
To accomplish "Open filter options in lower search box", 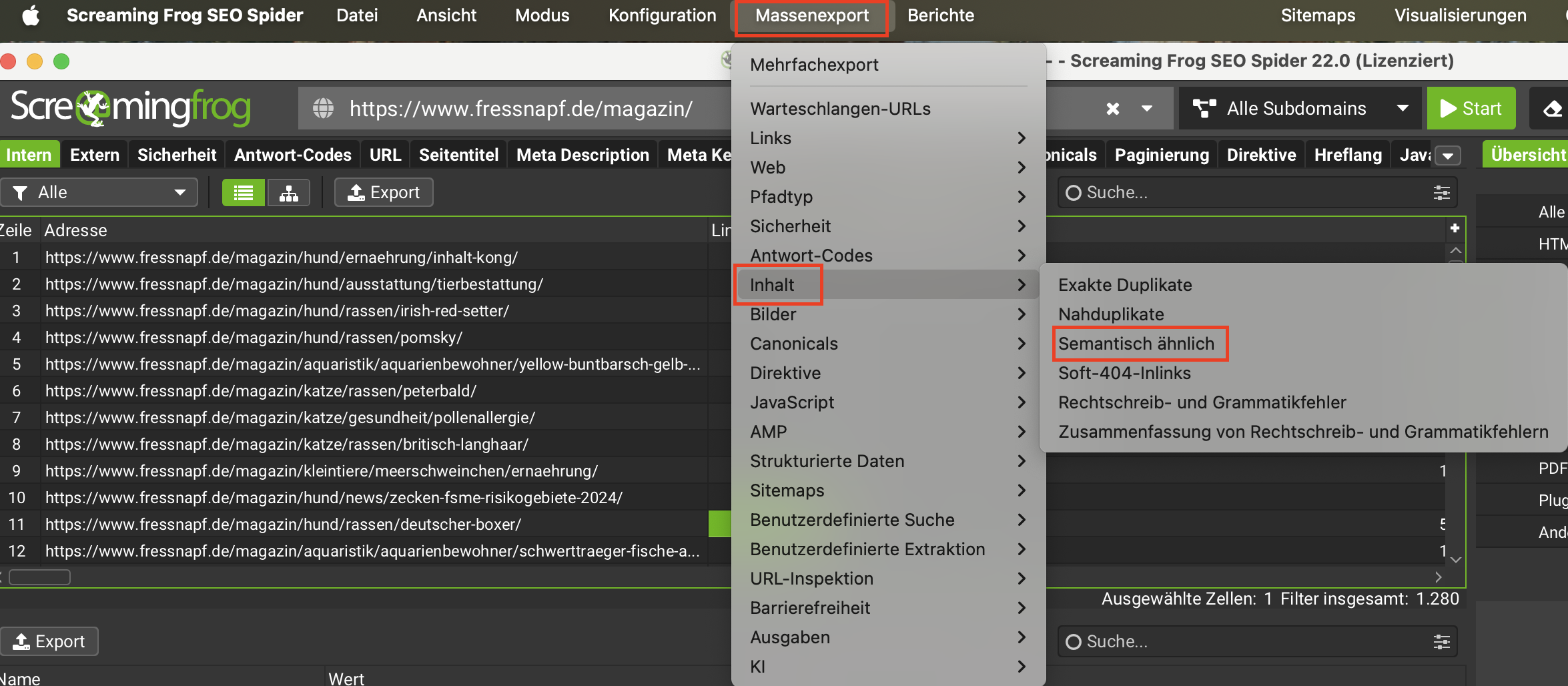I will pyautogui.click(x=1441, y=642).
